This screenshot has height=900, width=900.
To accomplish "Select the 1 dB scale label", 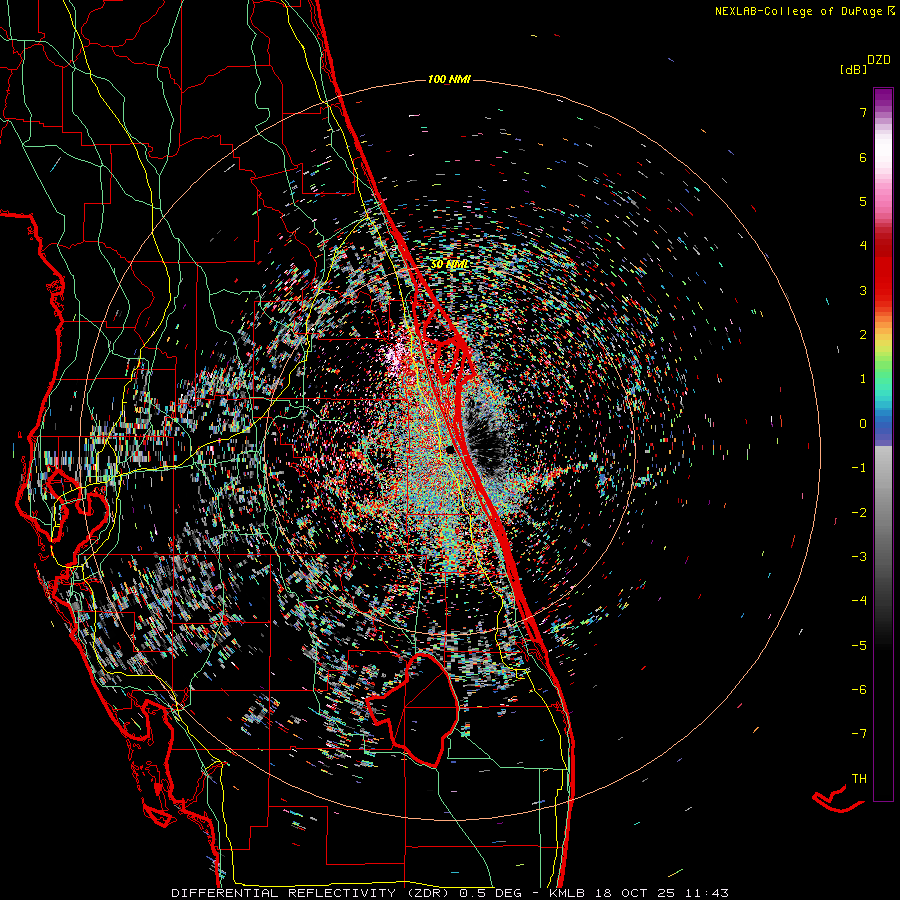I will click(x=862, y=379).
